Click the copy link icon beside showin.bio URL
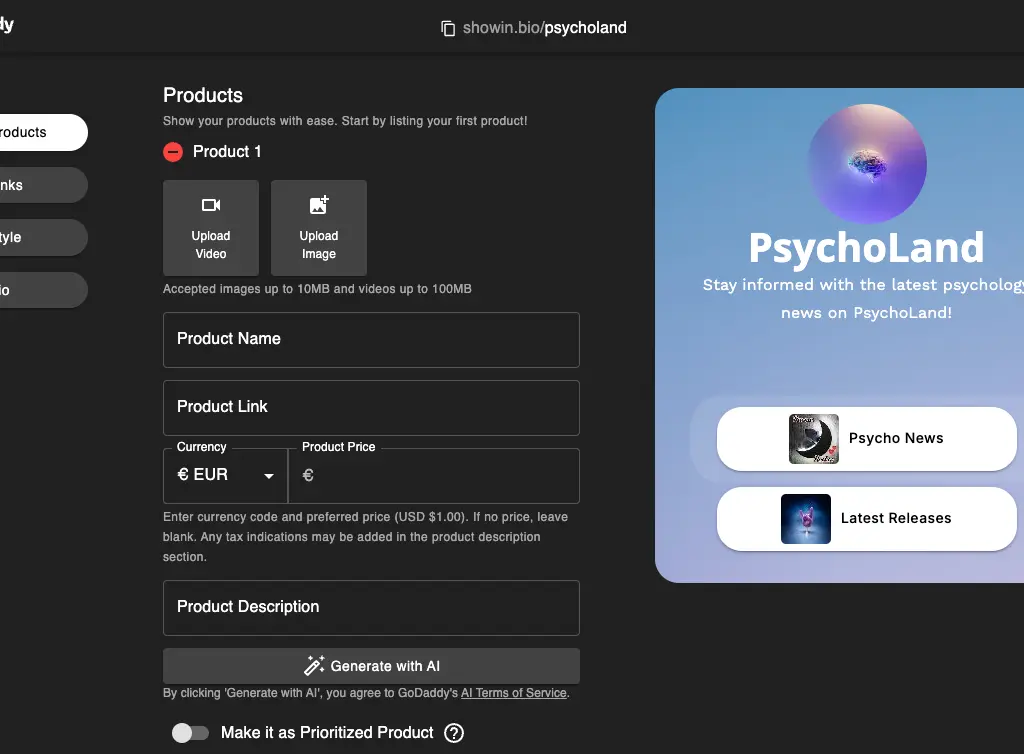 (448, 28)
